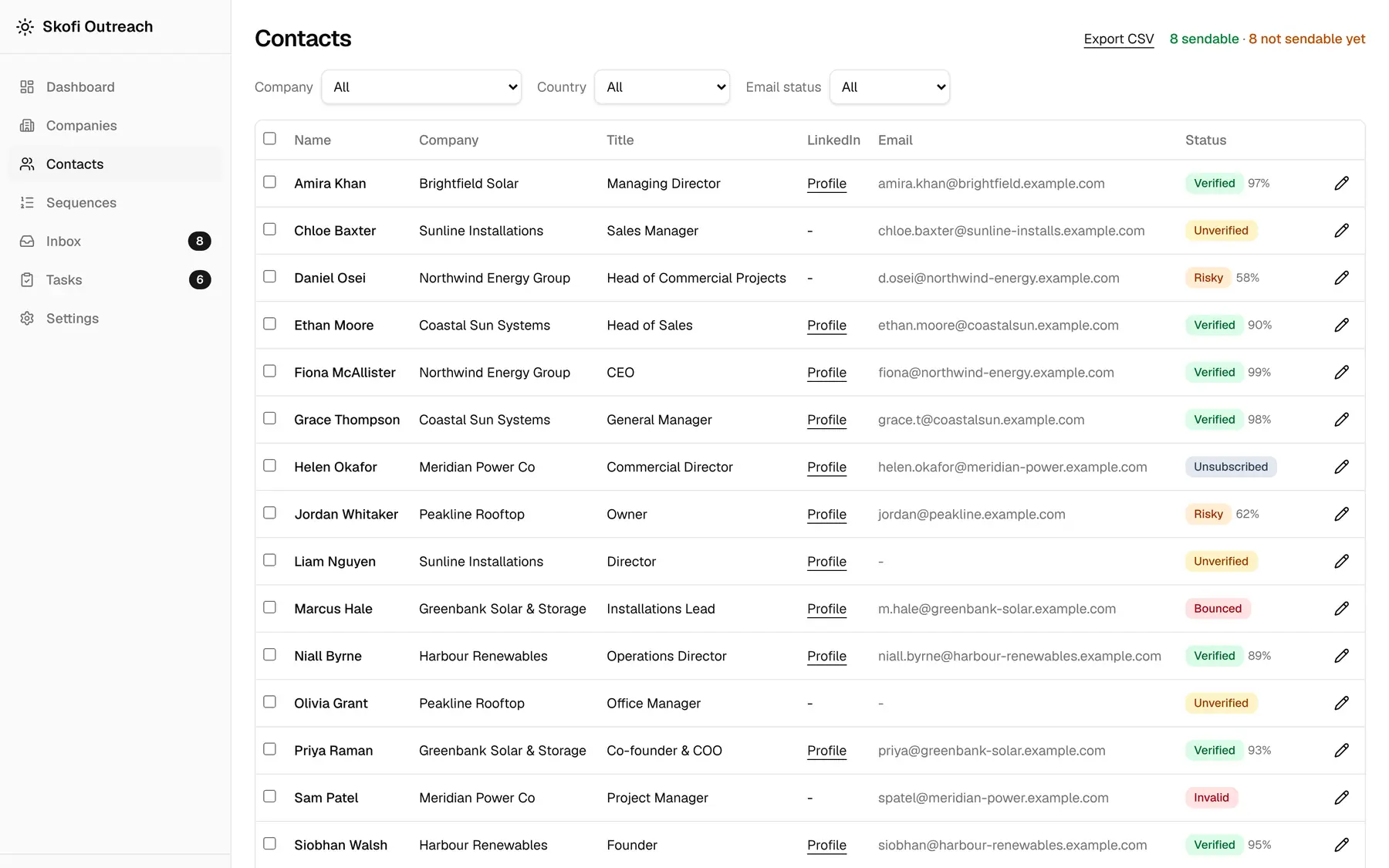The image size is (1389, 868).
Task: Select the Niall Byrne row checkbox
Action: (269, 654)
